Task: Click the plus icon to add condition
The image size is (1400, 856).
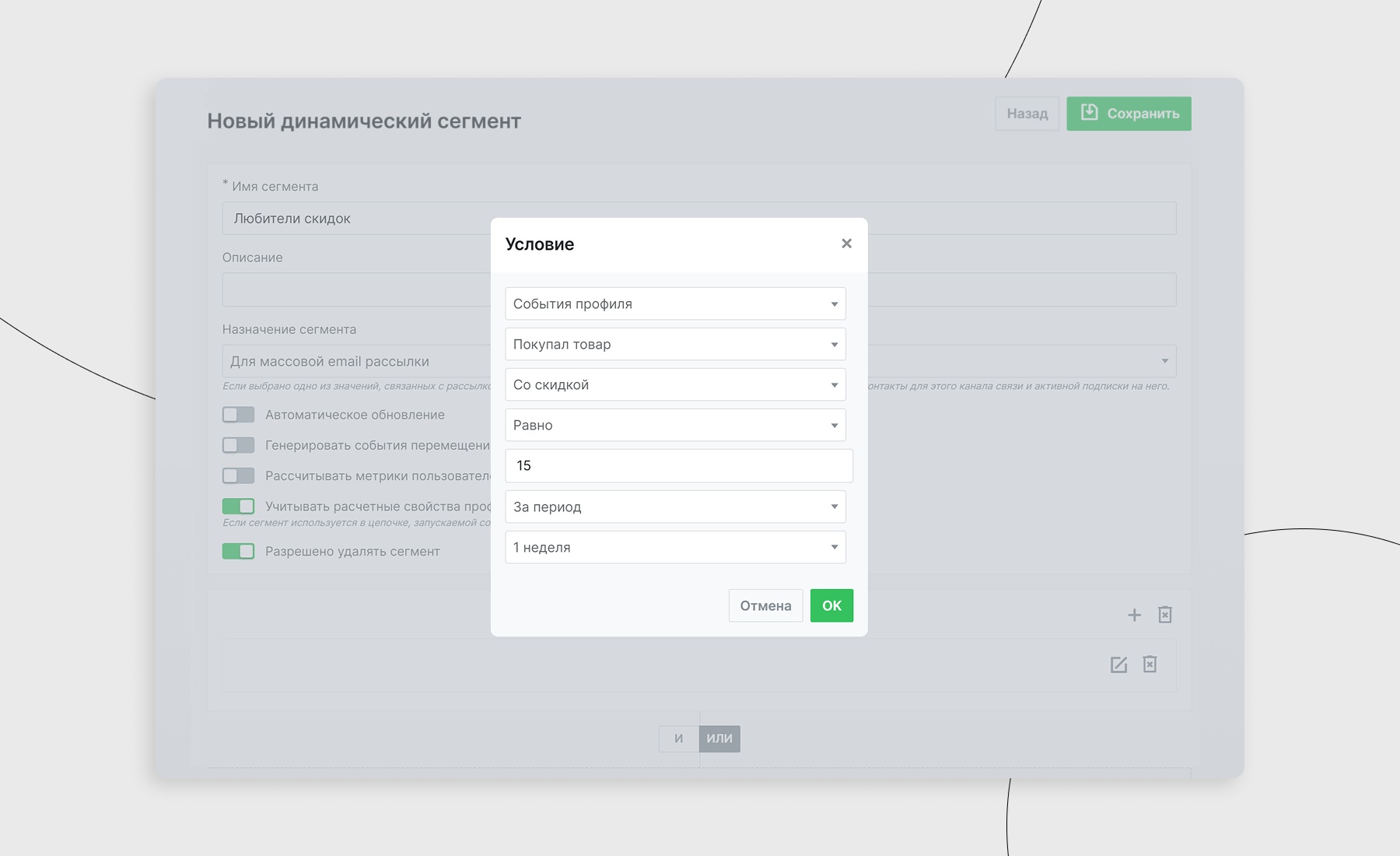Action: [1134, 615]
